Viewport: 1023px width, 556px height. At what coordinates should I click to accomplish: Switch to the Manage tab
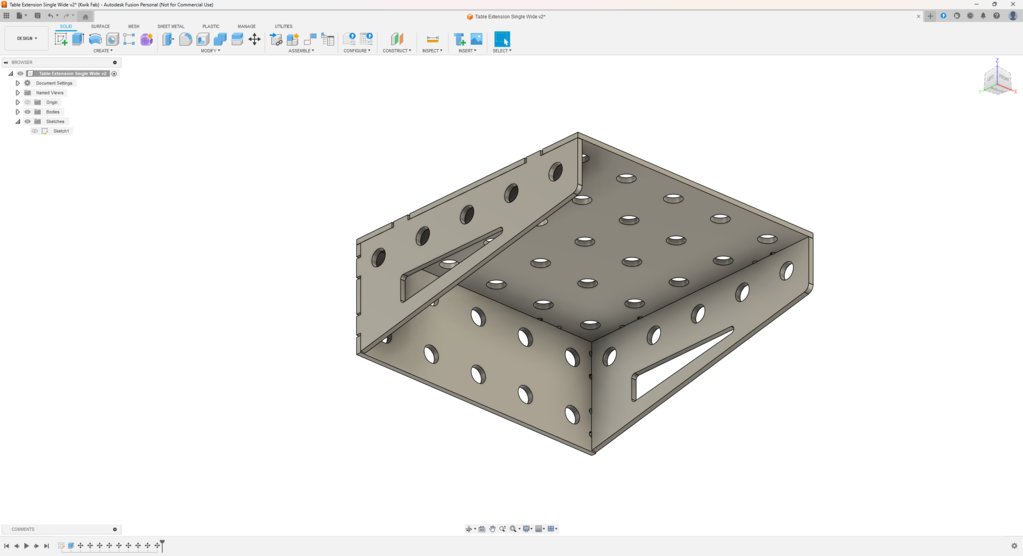point(247,26)
